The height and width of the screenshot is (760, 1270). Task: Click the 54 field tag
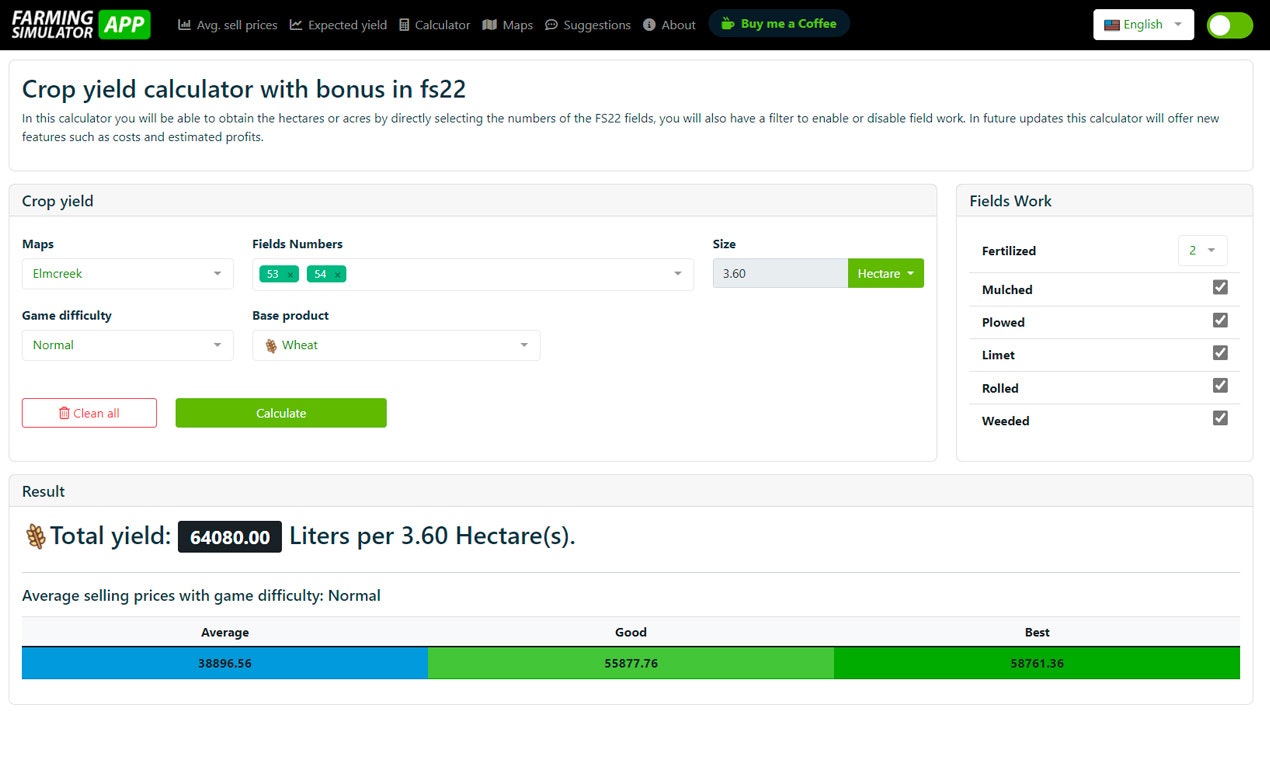(326, 274)
